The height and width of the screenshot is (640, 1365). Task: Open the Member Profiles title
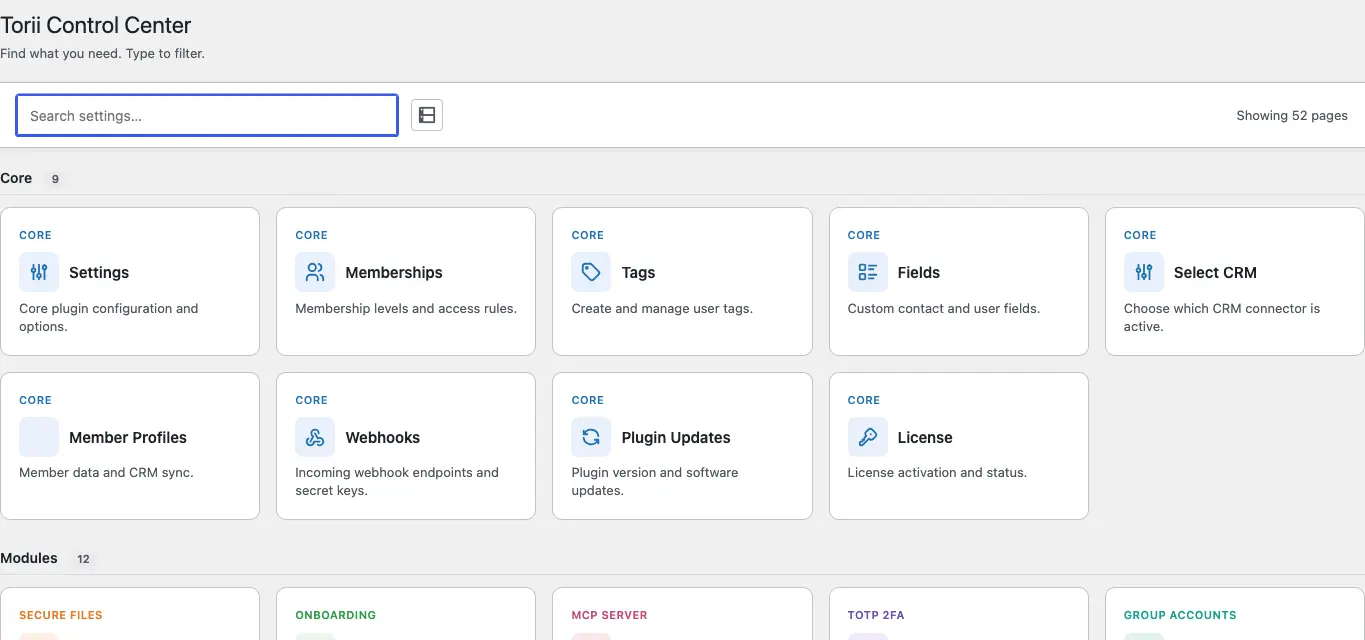coord(128,437)
